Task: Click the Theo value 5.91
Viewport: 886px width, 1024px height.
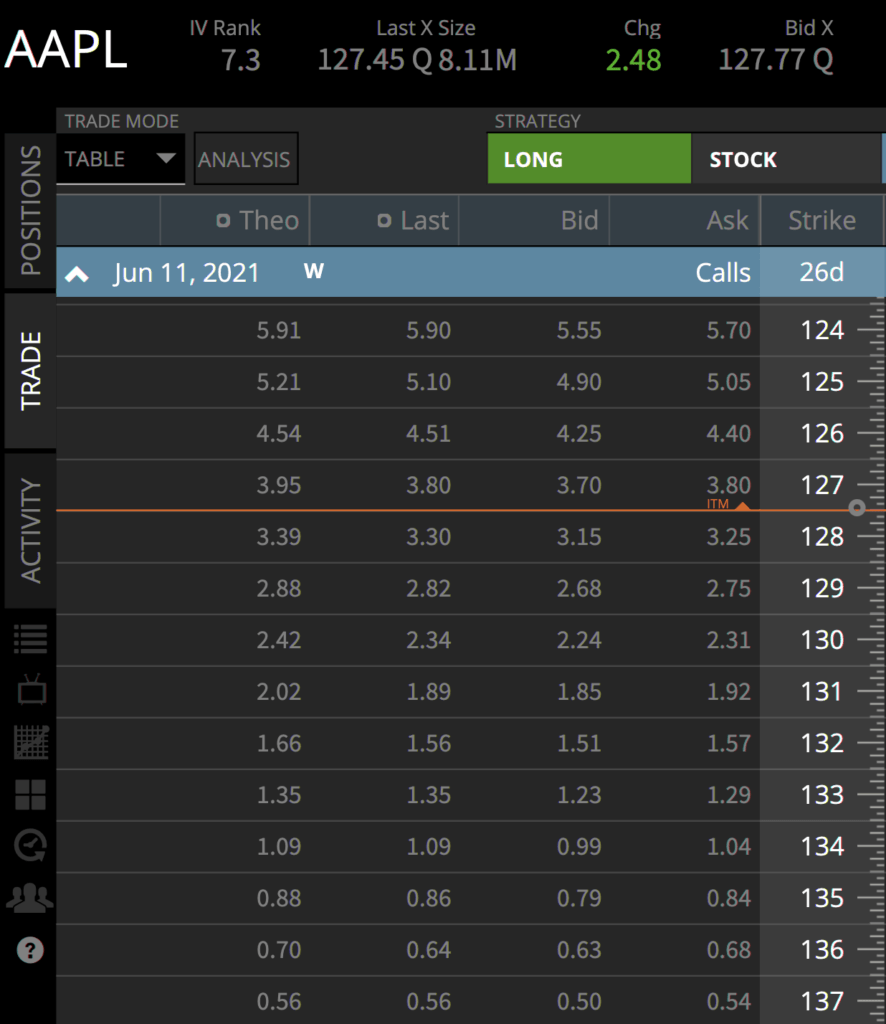Action: [x=279, y=330]
